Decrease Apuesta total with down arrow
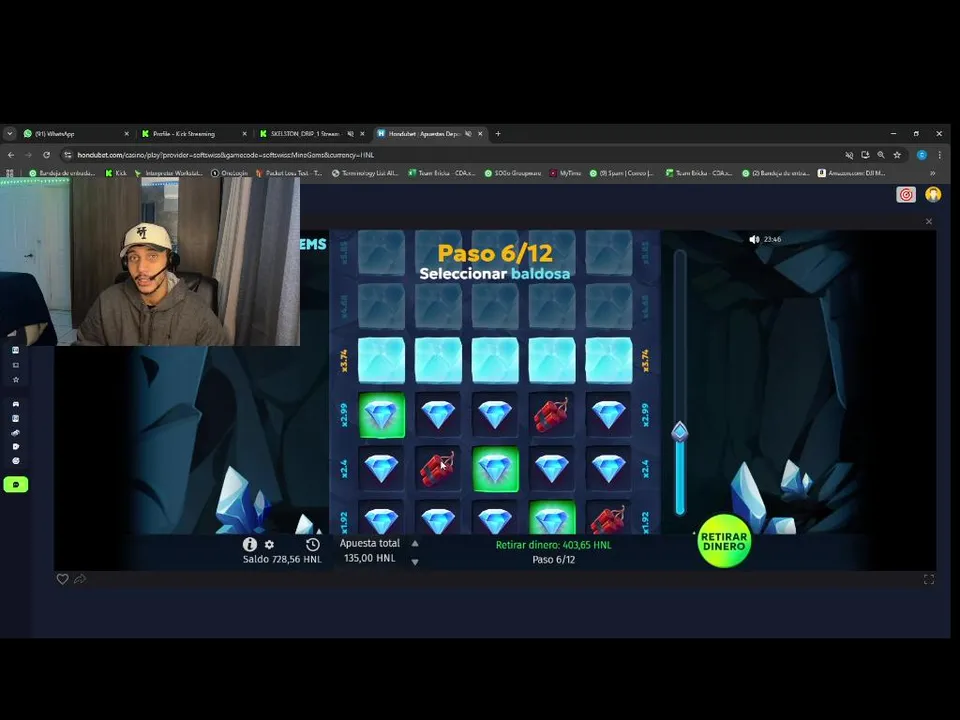The height and width of the screenshot is (720, 960). [415, 561]
